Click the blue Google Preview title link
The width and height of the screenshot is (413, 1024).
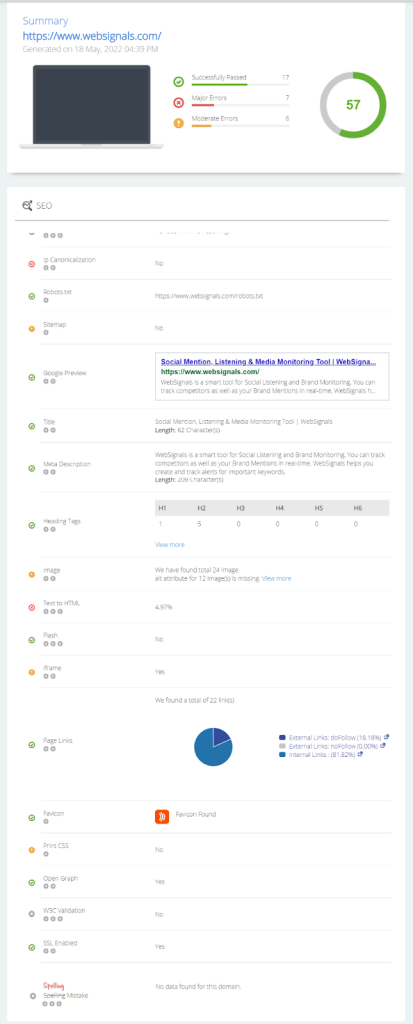pyautogui.click(x=269, y=361)
